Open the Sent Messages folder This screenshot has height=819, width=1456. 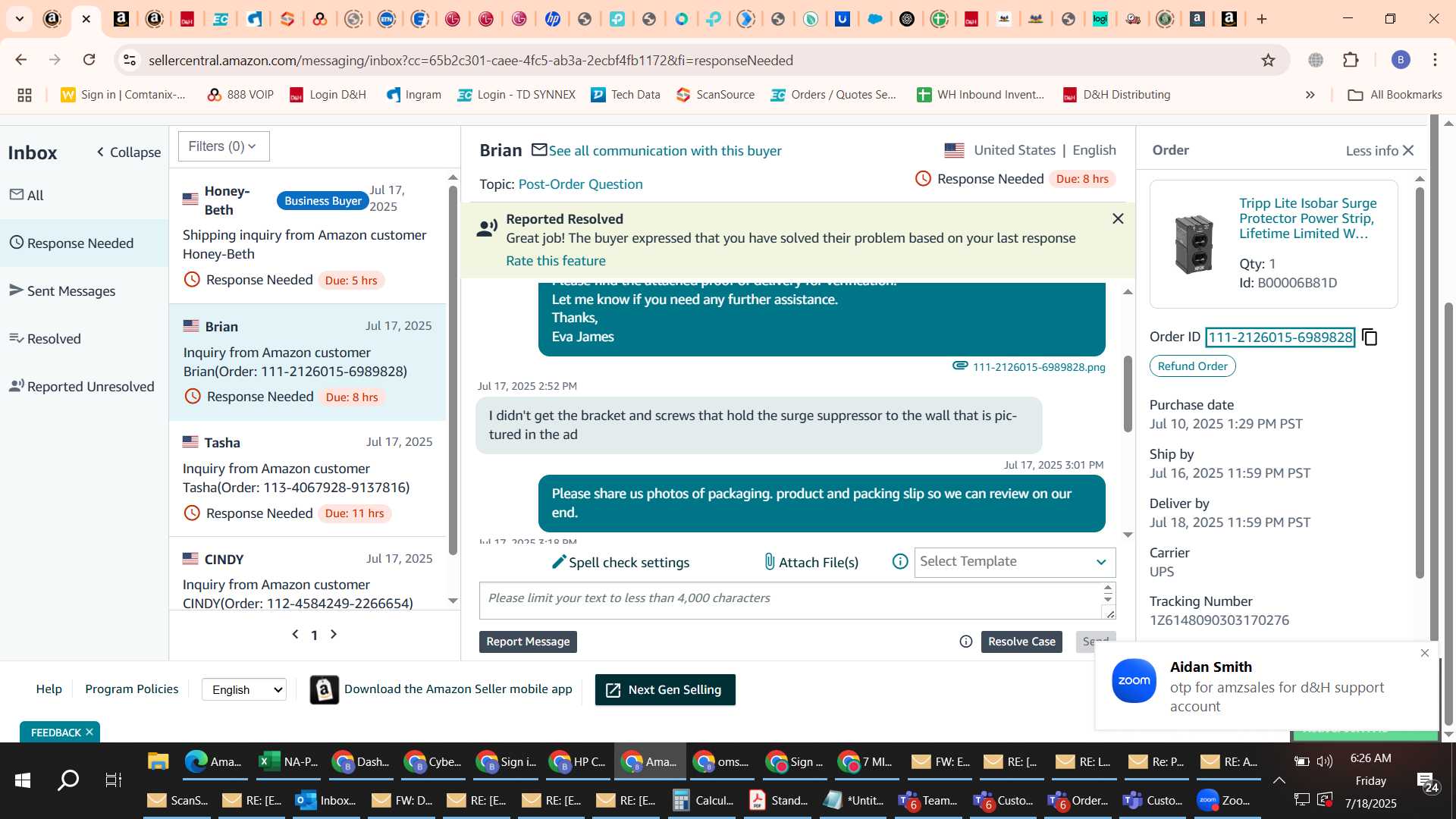coord(83,291)
